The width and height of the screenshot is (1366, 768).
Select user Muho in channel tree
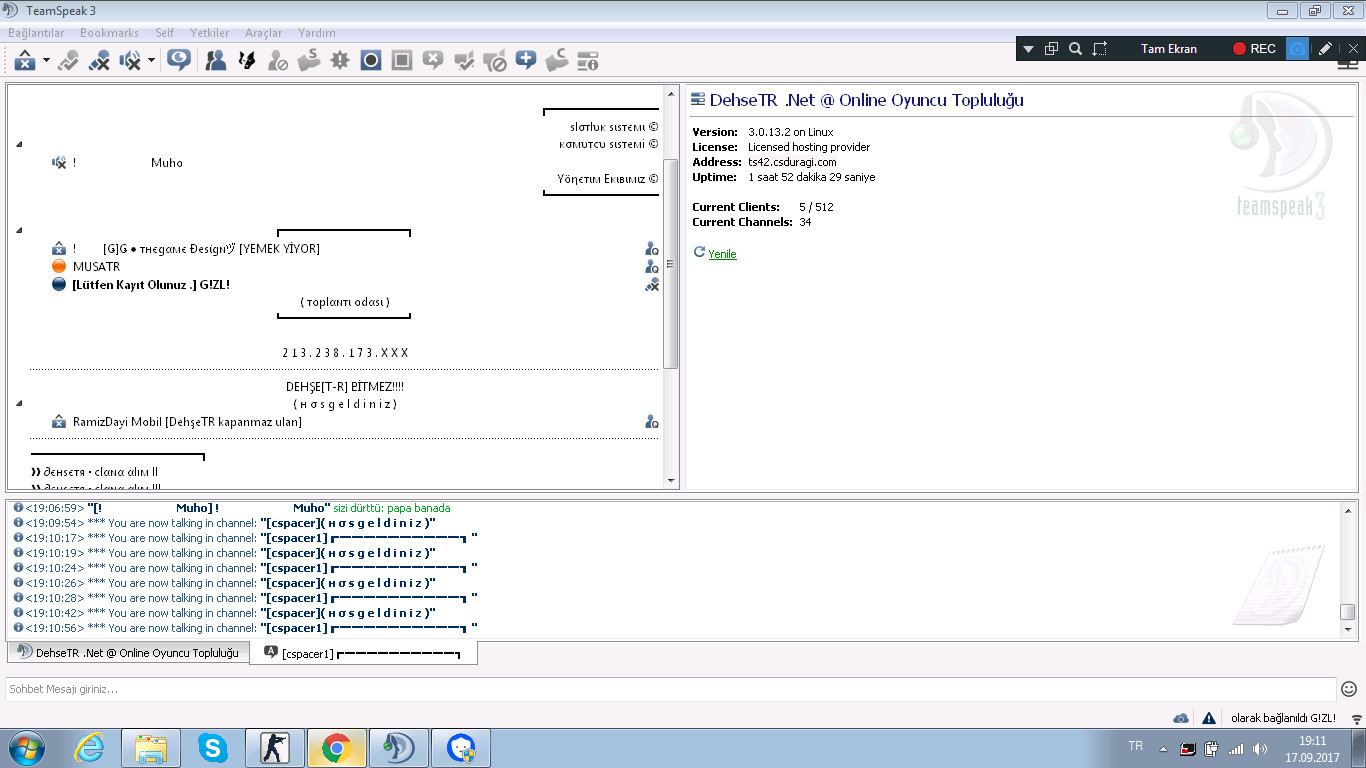coord(167,162)
